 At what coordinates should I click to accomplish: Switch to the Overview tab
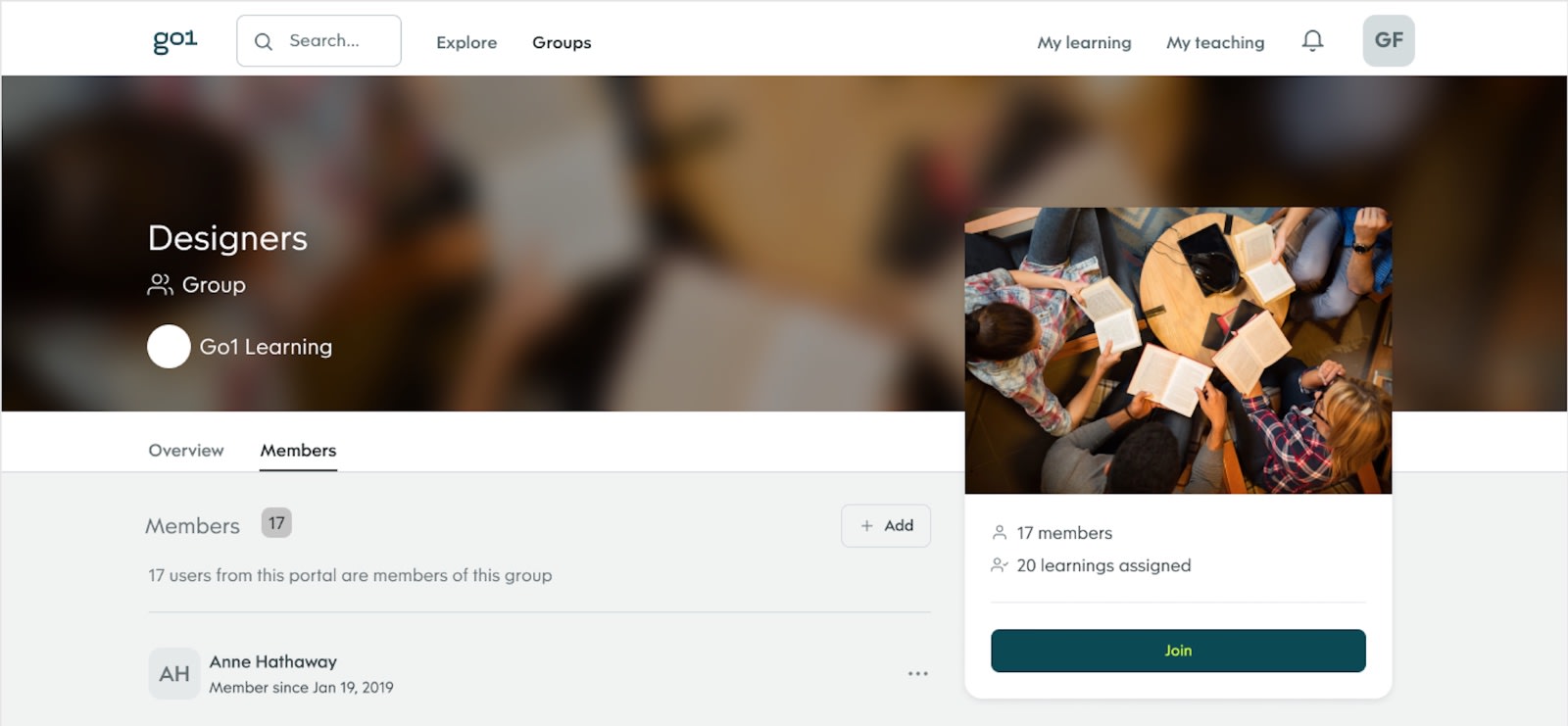click(186, 450)
